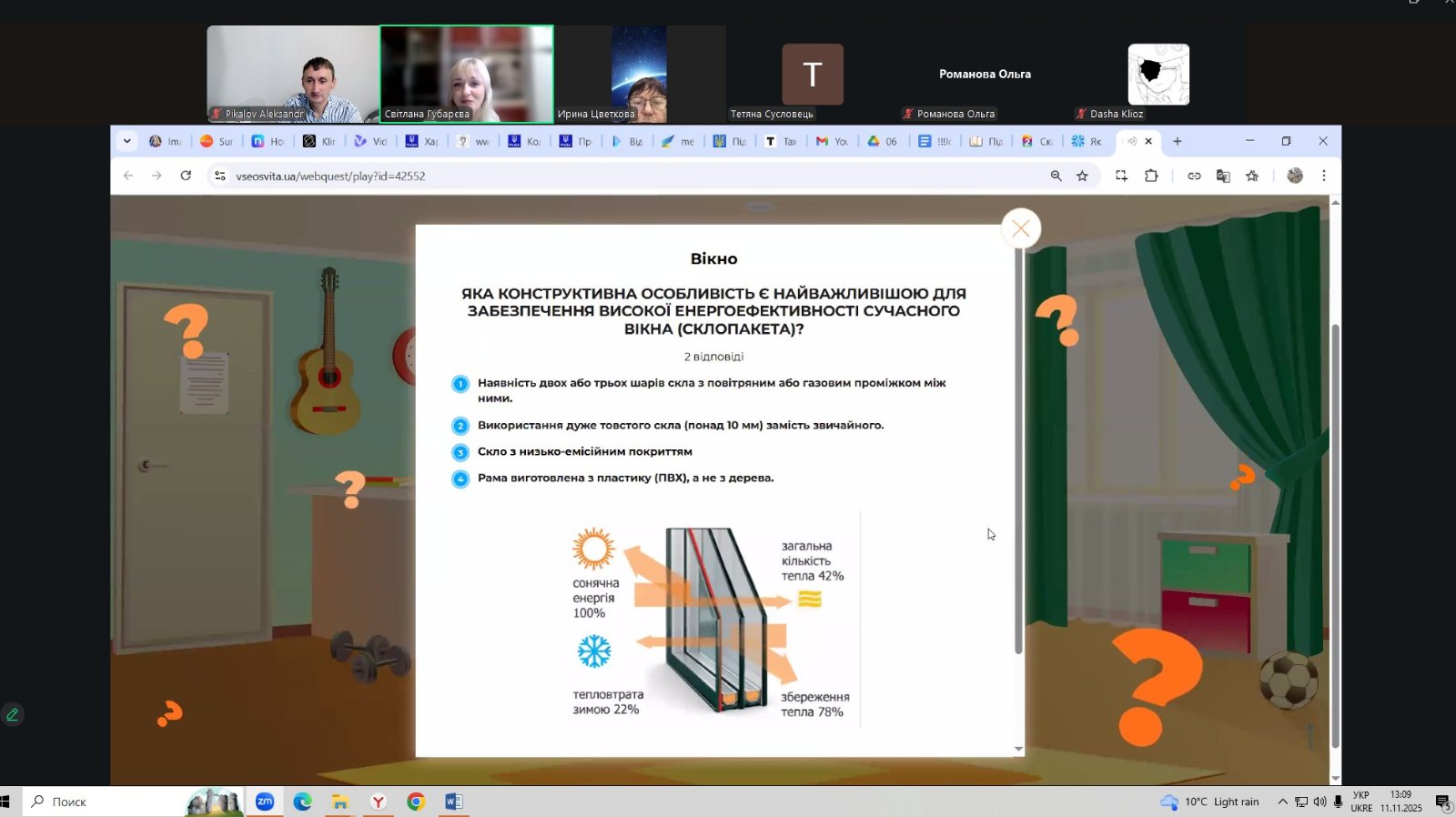Close the Вікно question popup
The image size is (1456, 817).
click(x=1020, y=228)
